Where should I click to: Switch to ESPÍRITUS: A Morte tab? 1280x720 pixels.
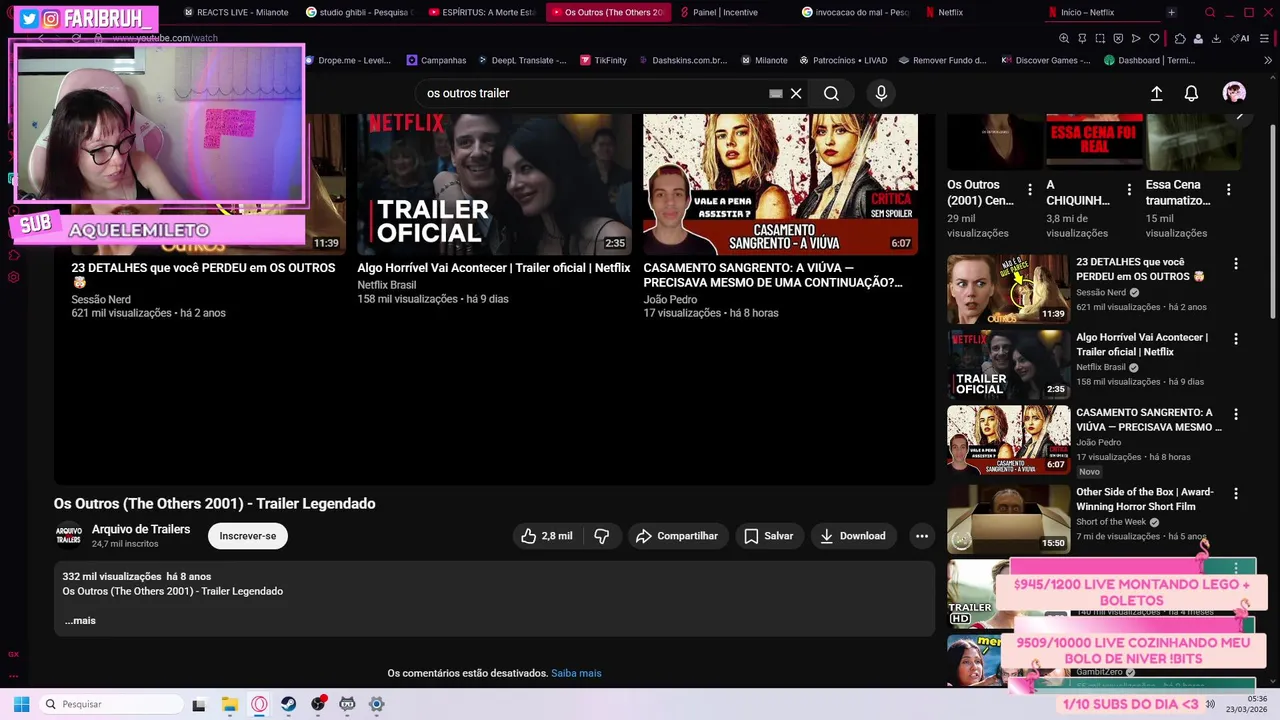click(481, 12)
